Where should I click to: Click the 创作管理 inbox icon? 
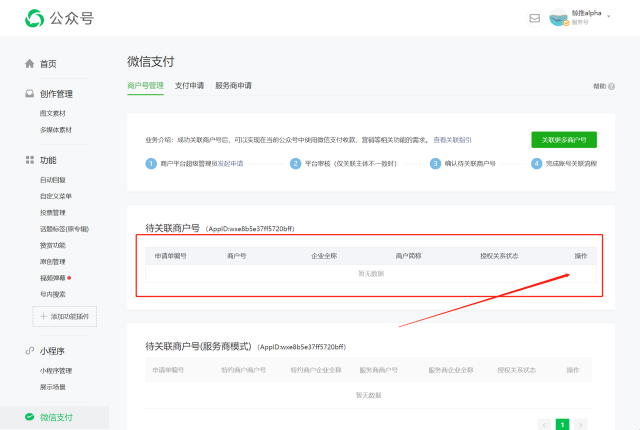[30, 94]
